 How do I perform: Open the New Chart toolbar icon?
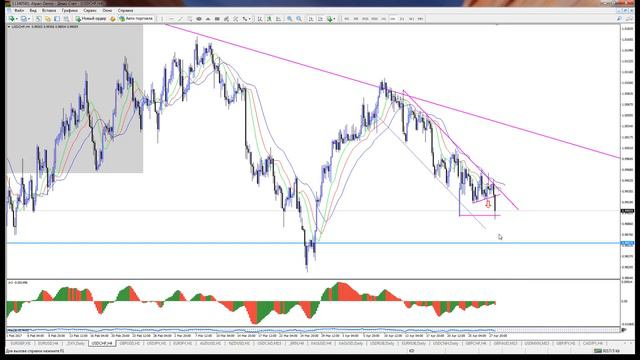[x=11, y=18]
